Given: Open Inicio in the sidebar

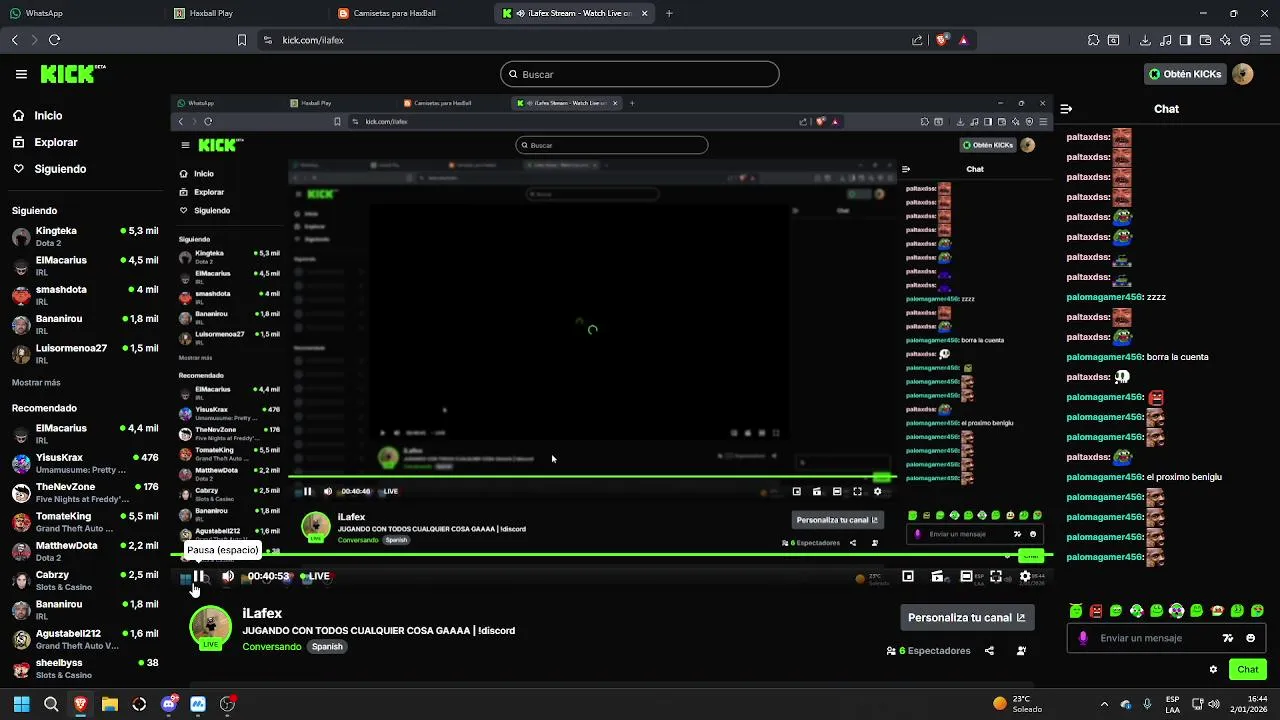Looking at the screenshot, I should 38,116.
